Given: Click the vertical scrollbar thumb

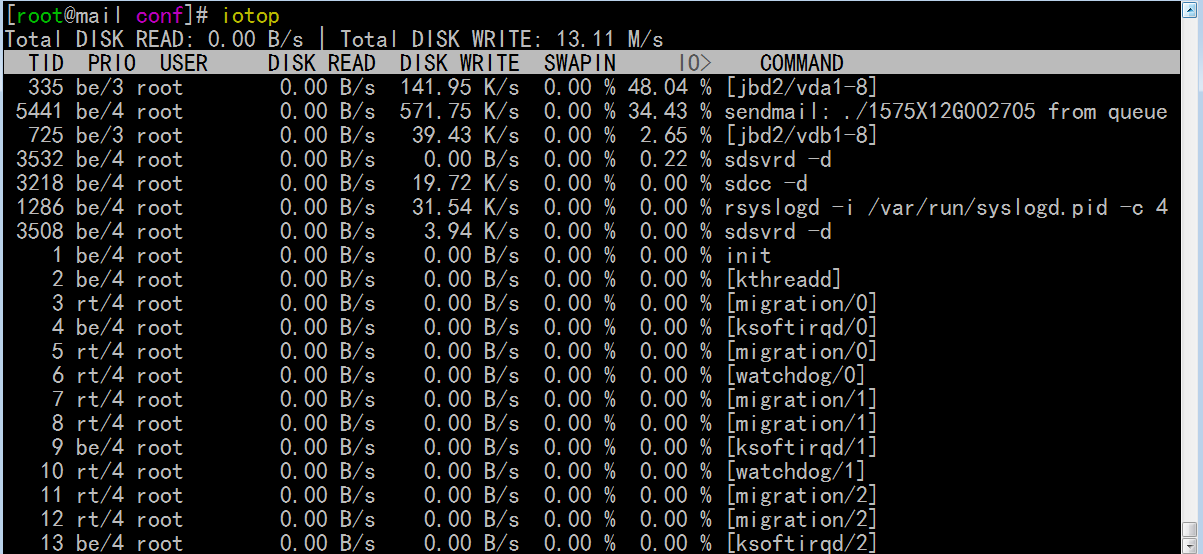Looking at the screenshot, I should [1189, 529].
